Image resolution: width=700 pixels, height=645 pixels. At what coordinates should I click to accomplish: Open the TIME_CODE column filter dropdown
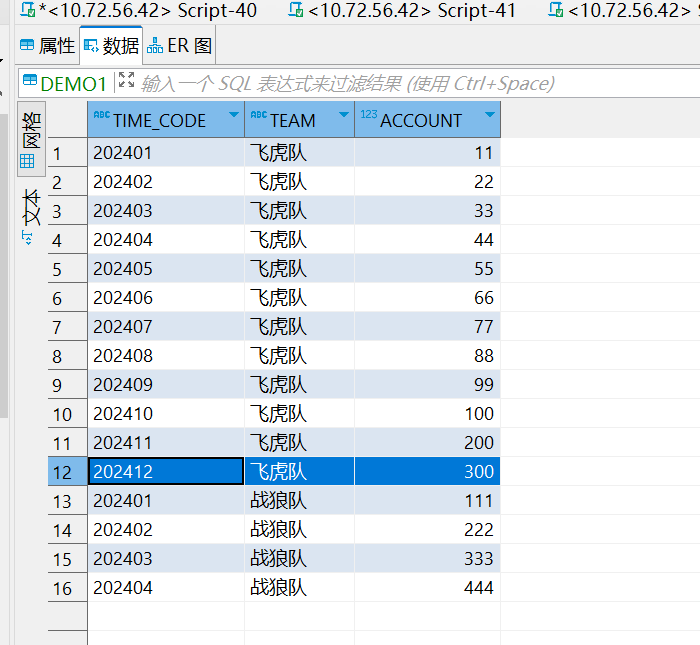[x=233, y=115]
